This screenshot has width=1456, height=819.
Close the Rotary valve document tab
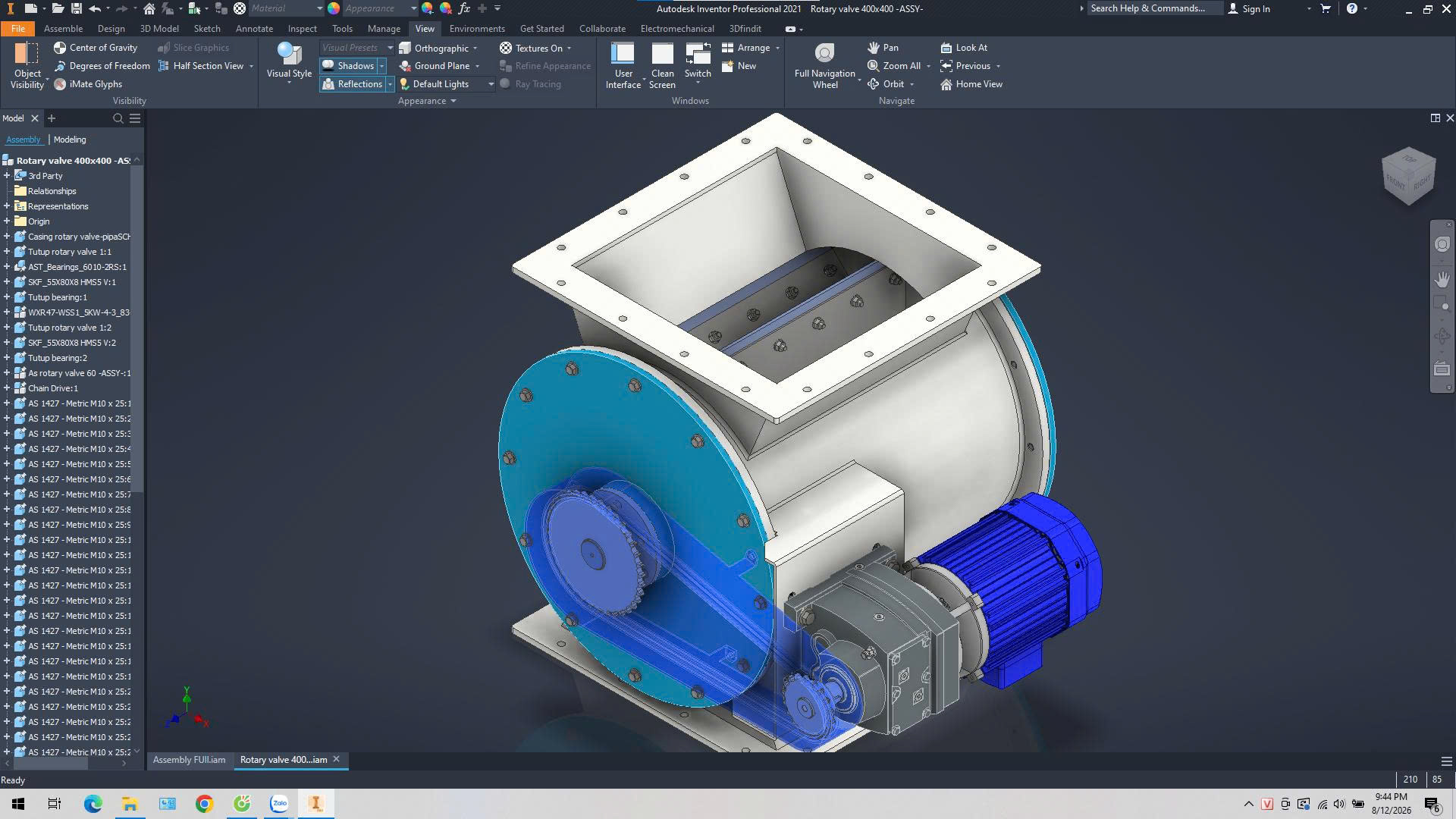pyautogui.click(x=337, y=759)
